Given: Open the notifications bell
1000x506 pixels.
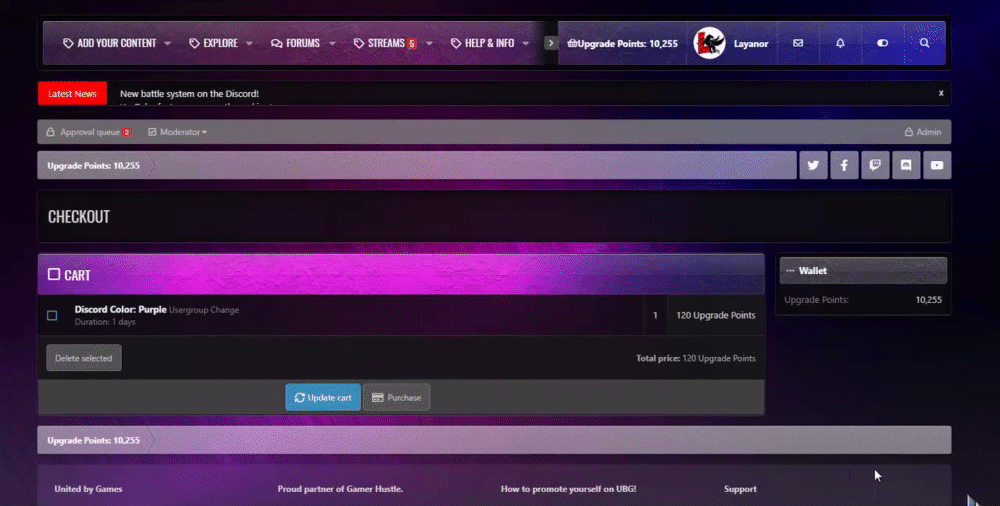Looking at the screenshot, I should pos(840,43).
